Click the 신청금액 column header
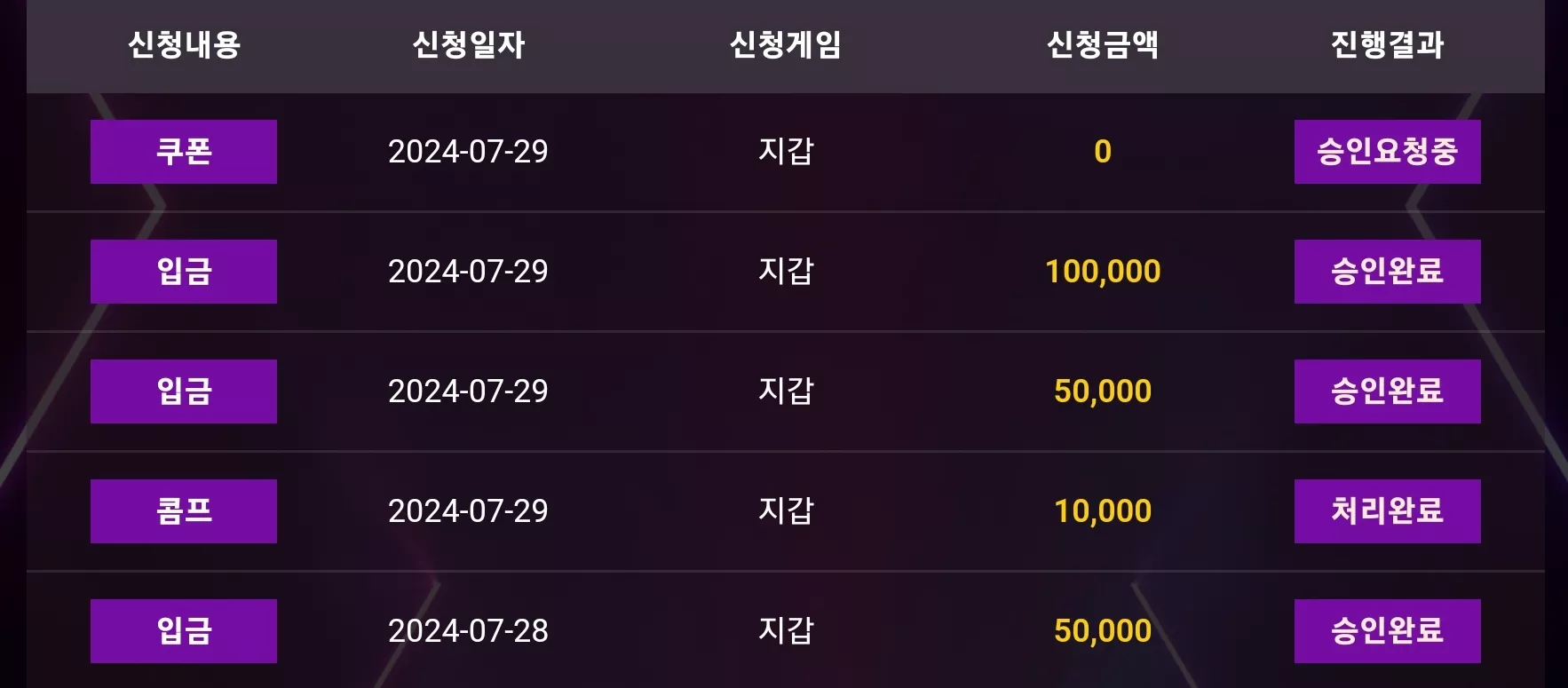 coord(1103,44)
